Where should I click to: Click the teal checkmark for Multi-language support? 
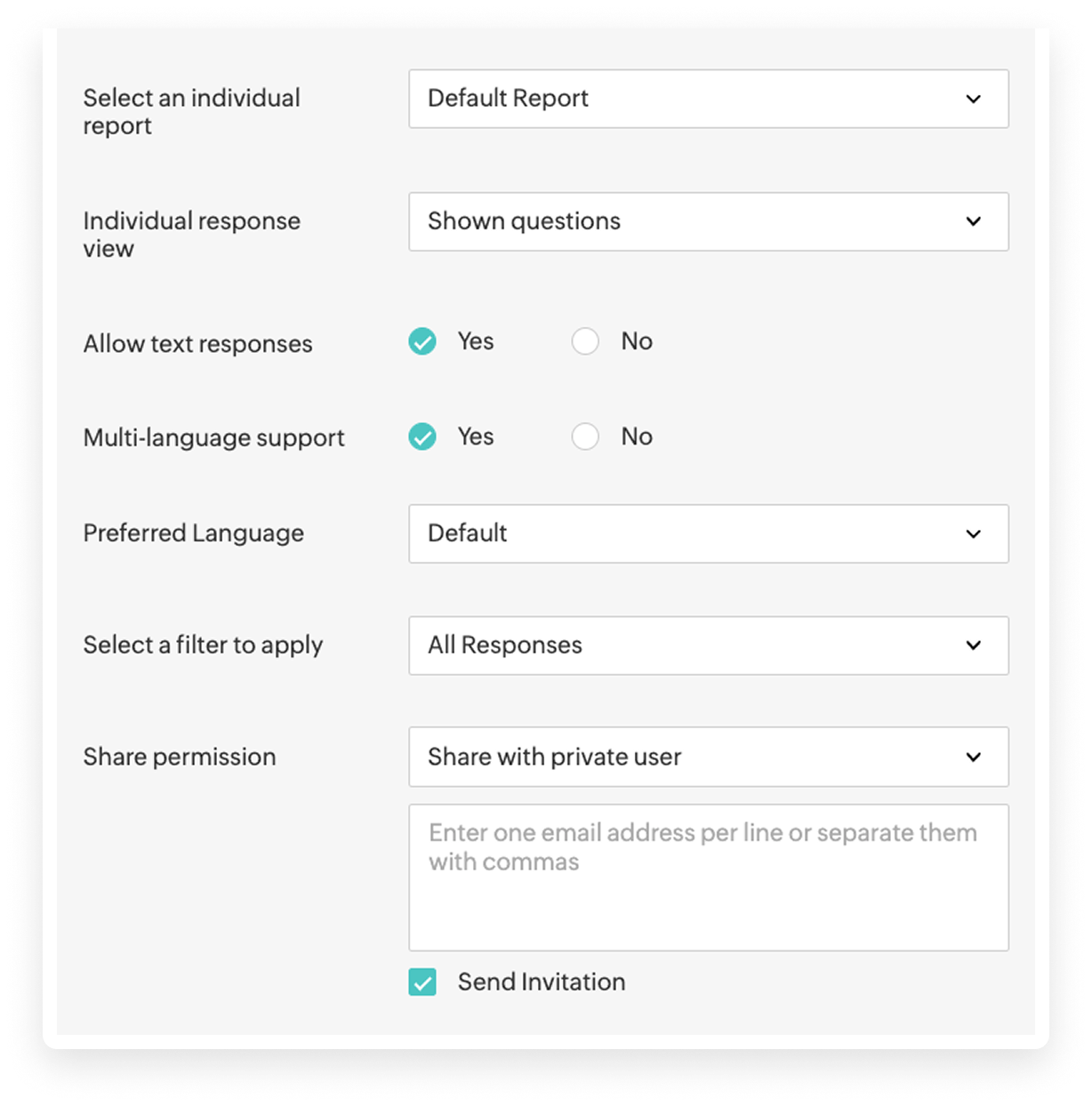point(422,437)
